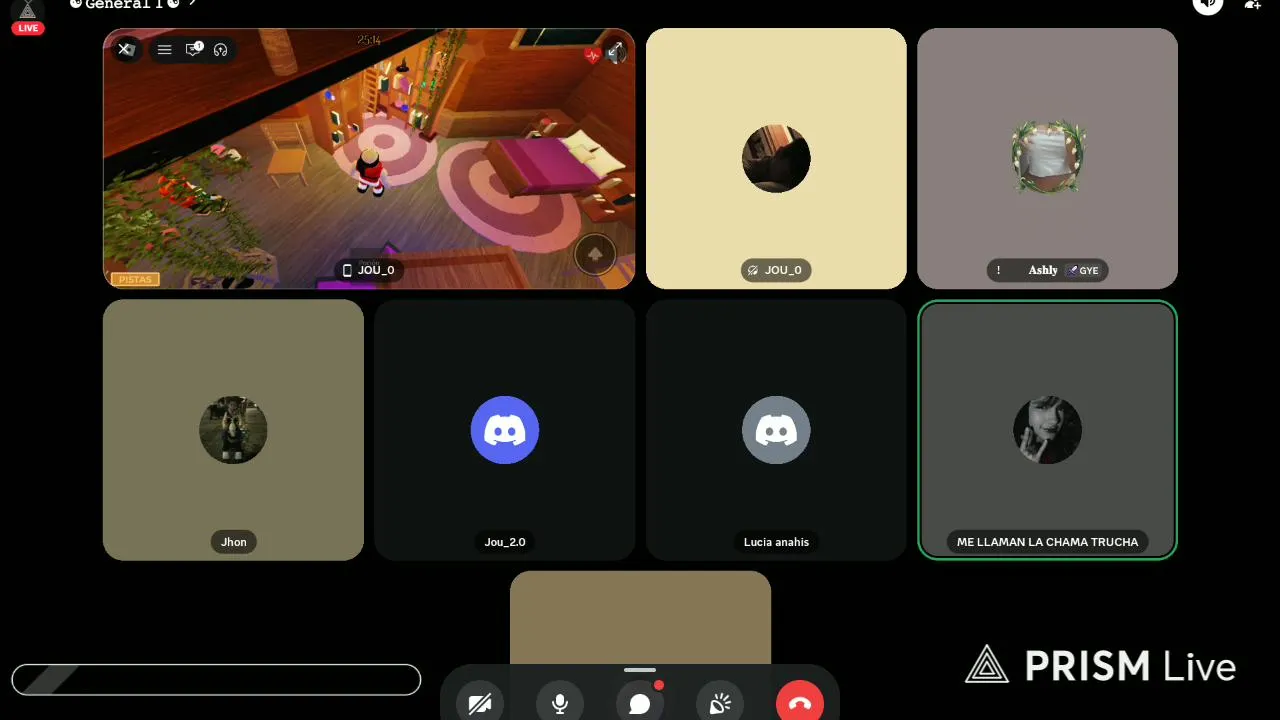Screen dimensions: 1280x720
Task: Click the progress bar at bottom left
Action: point(216,679)
